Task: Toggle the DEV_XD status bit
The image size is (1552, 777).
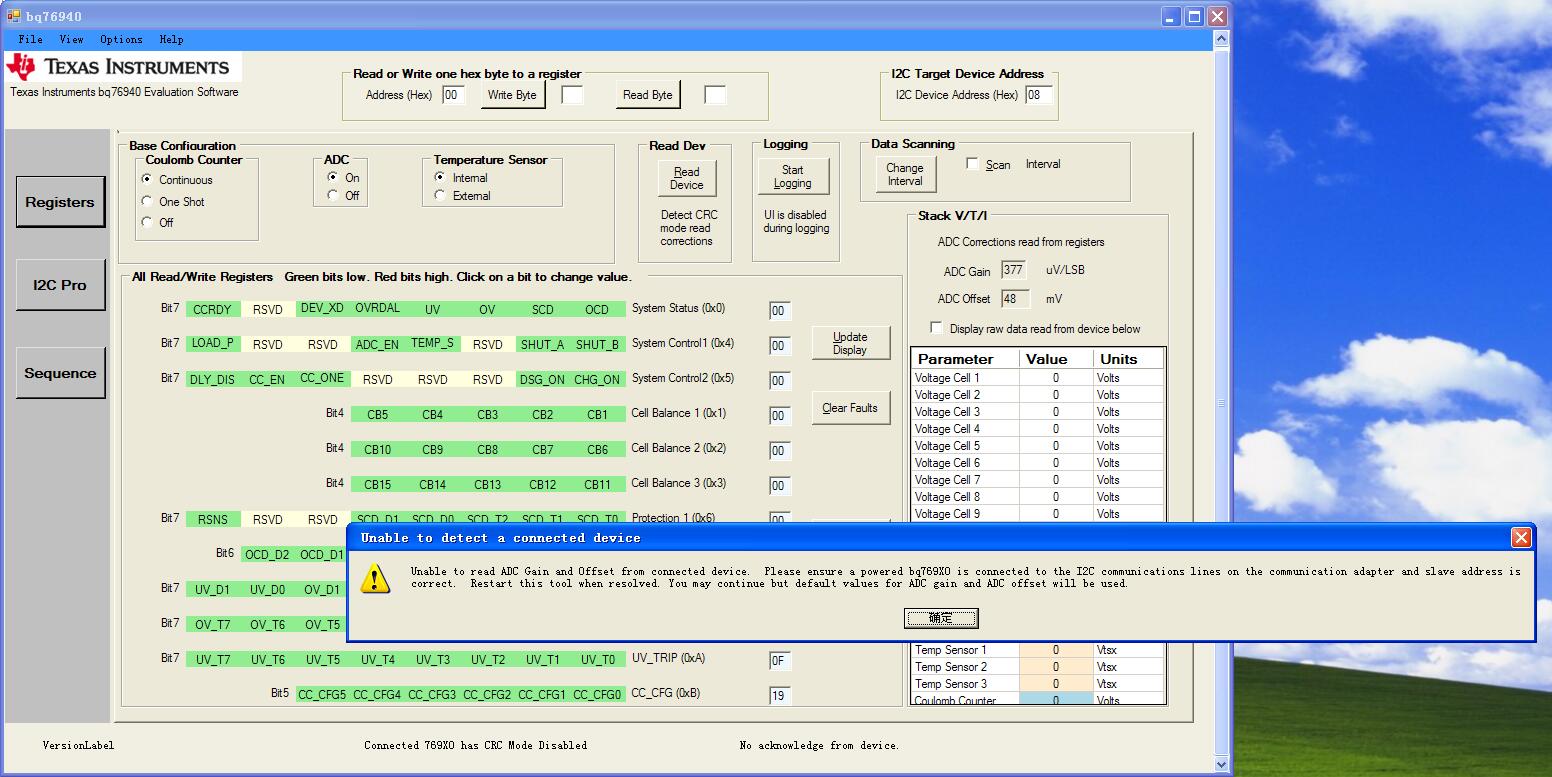Action: [322, 308]
